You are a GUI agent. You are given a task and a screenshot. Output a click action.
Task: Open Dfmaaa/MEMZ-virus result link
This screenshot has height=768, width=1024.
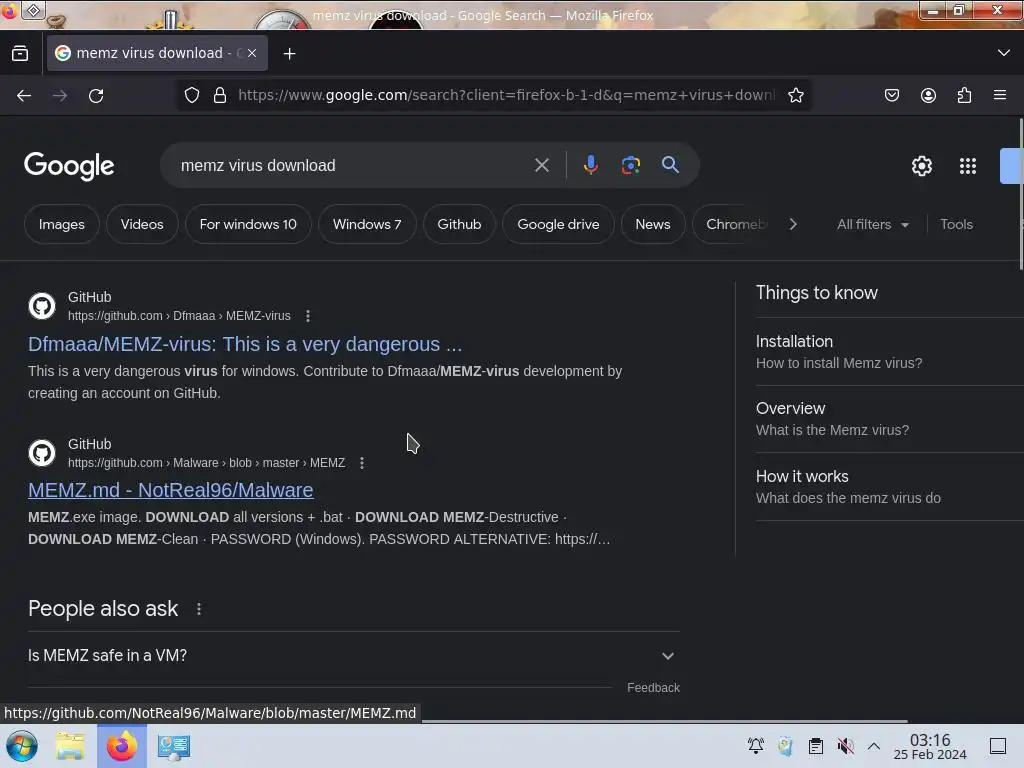245,344
